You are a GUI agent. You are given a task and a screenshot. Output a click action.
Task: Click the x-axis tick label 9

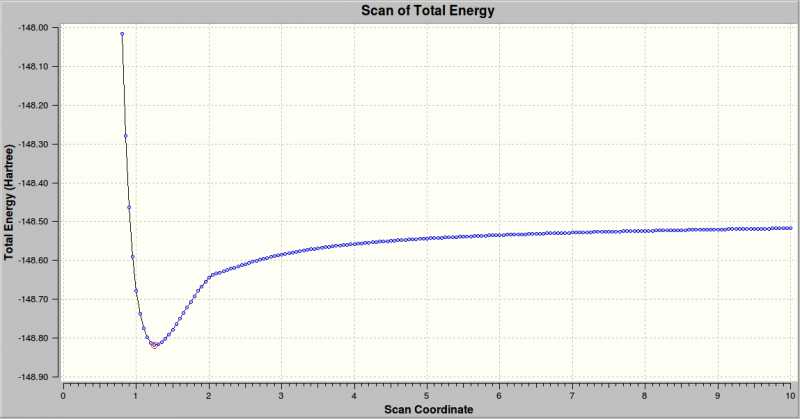(717, 396)
